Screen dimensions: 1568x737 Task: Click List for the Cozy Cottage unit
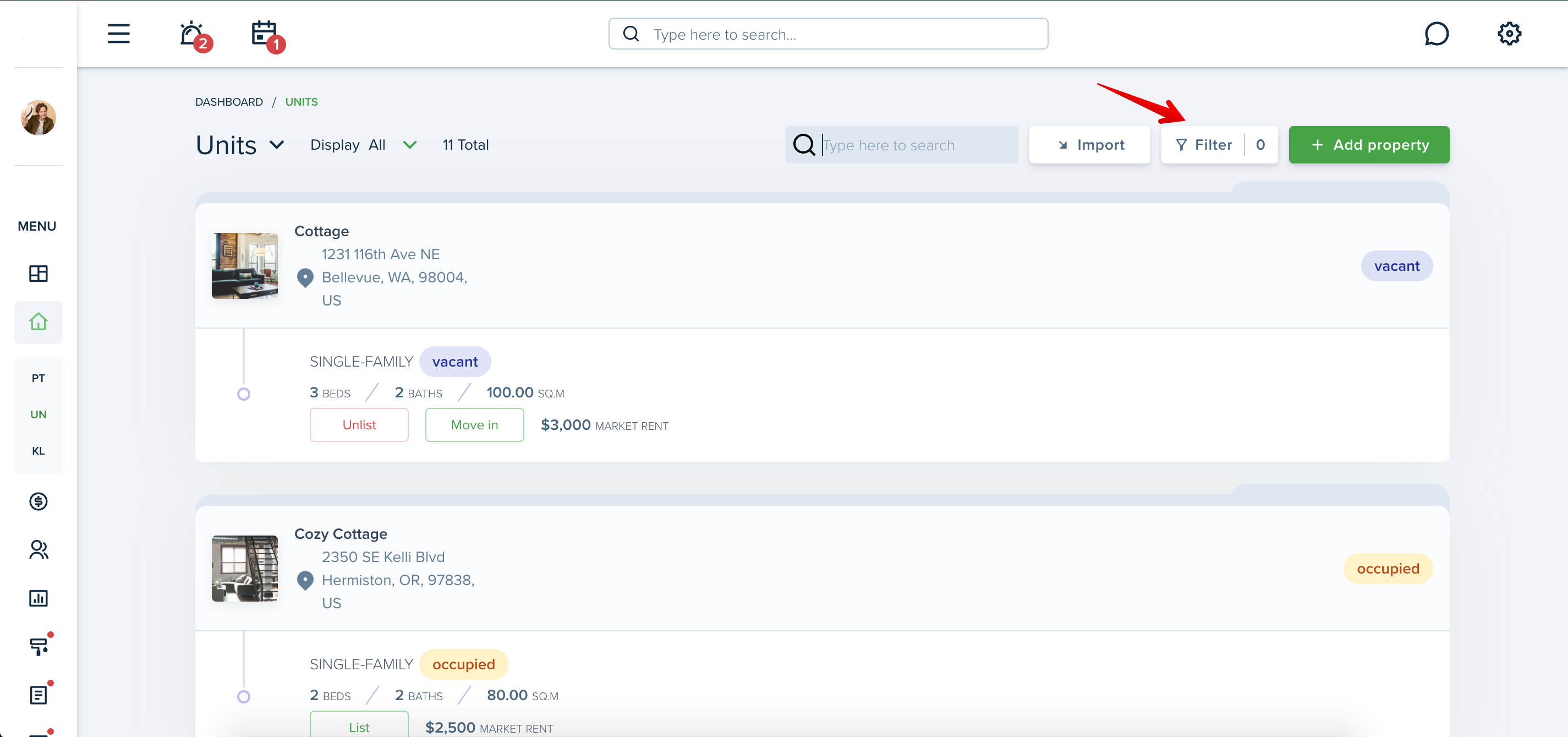[359, 725]
